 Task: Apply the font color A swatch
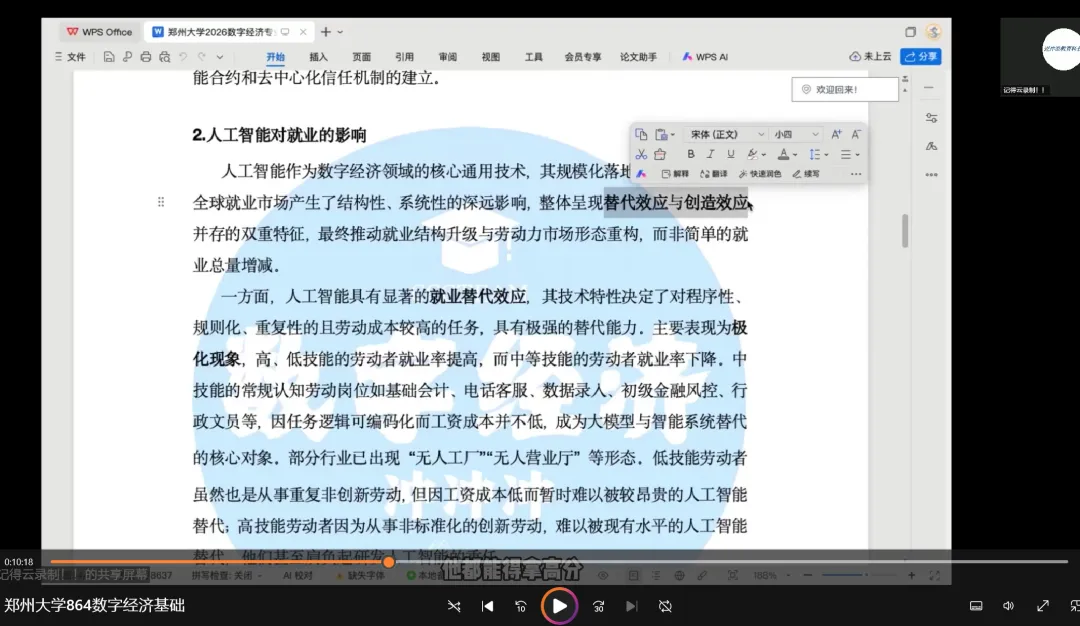tap(783, 154)
